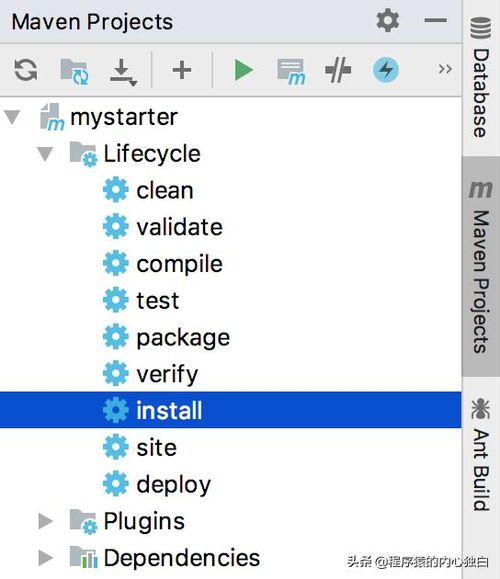Hide the Maven Projects panel with minus icon
The image size is (500, 579).
[x=435, y=20]
